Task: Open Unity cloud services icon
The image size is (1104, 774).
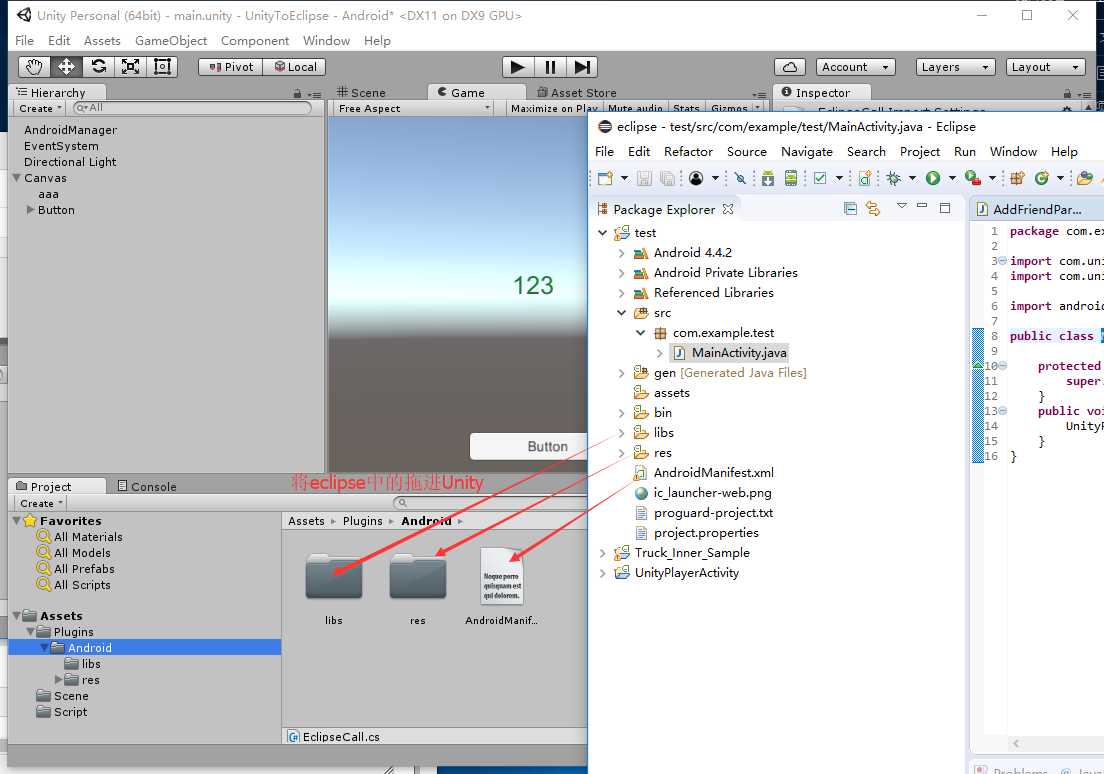Action: [x=790, y=67]
